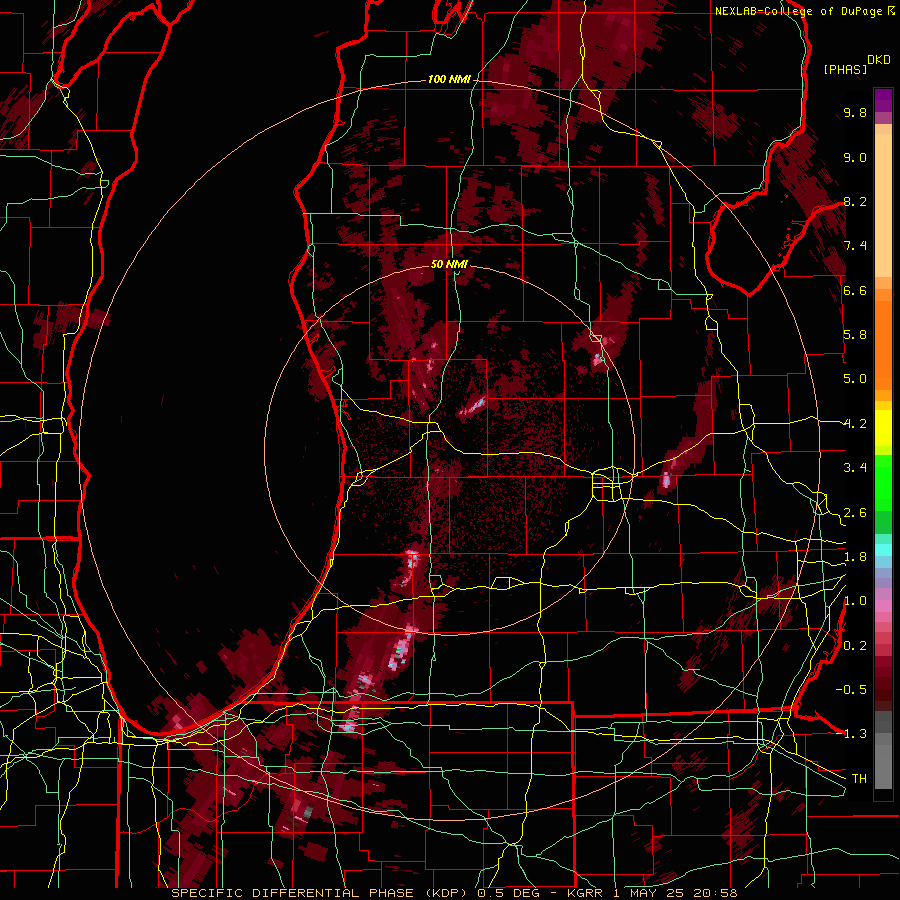
Task: Click the 8.2 value on the color scale
Action: [855, 201]
